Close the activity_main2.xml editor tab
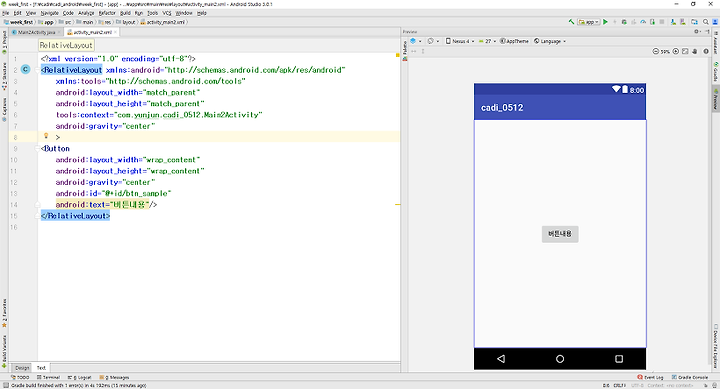Viewport: 720px width, 389px height. pyautogui.click(x=115, y=32)
